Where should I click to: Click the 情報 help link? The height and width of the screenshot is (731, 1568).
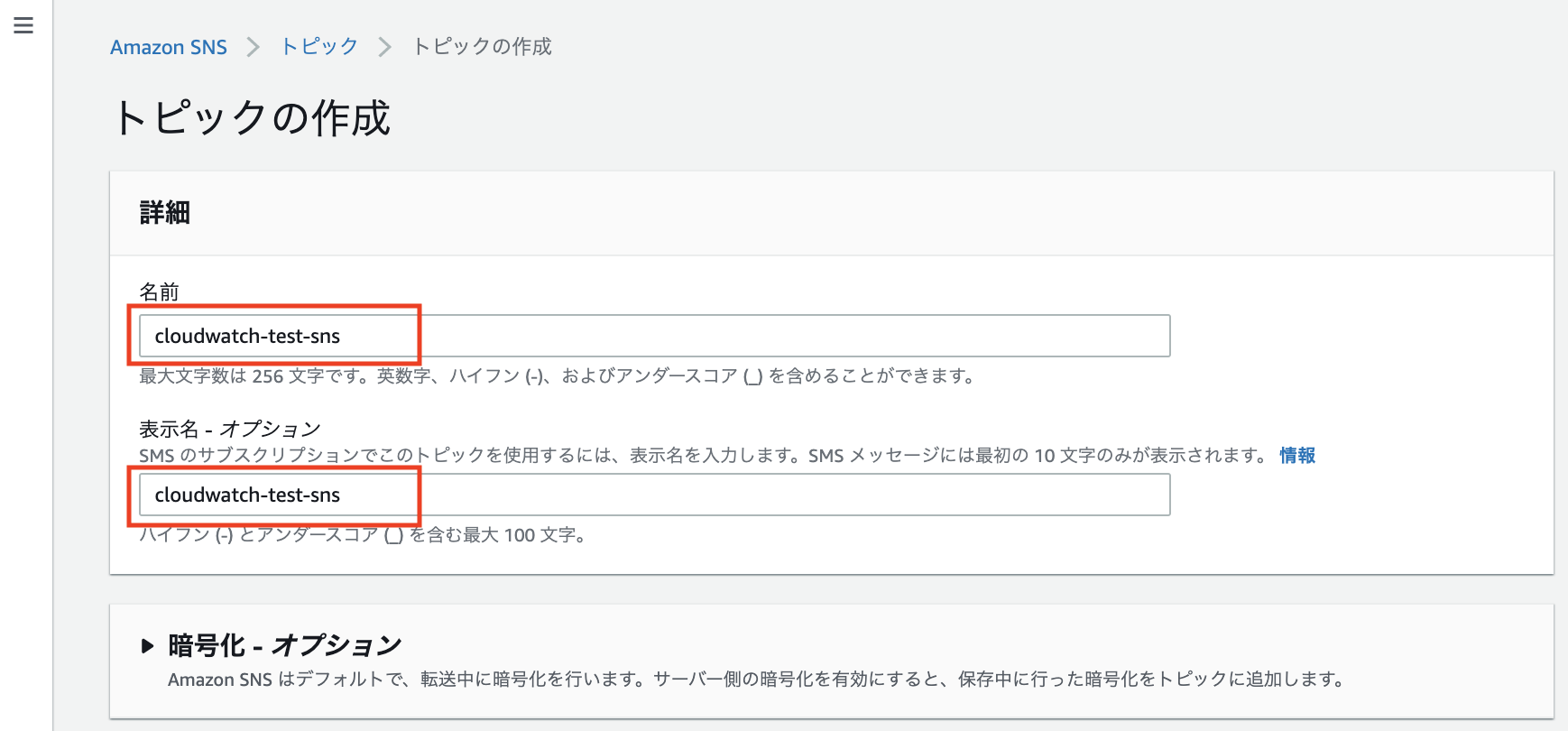click(1296, 455)
